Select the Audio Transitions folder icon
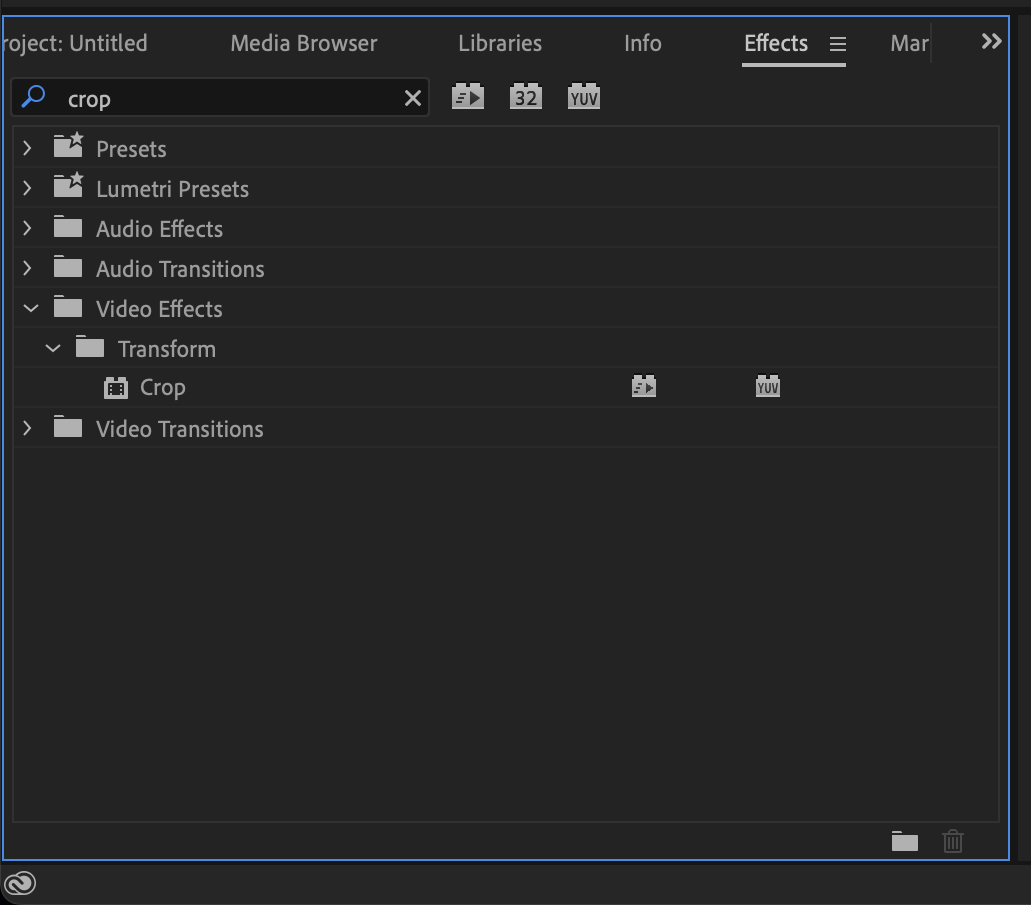 point(68,267)
